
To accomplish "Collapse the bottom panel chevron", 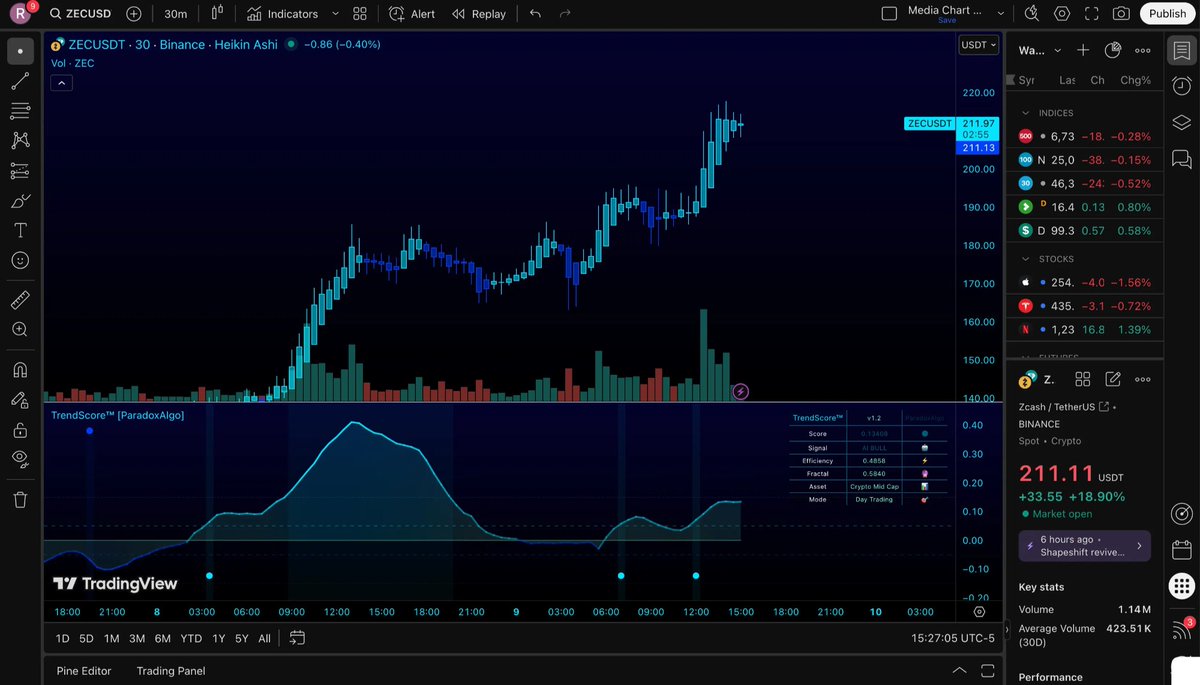I will (x=959, y=671).
